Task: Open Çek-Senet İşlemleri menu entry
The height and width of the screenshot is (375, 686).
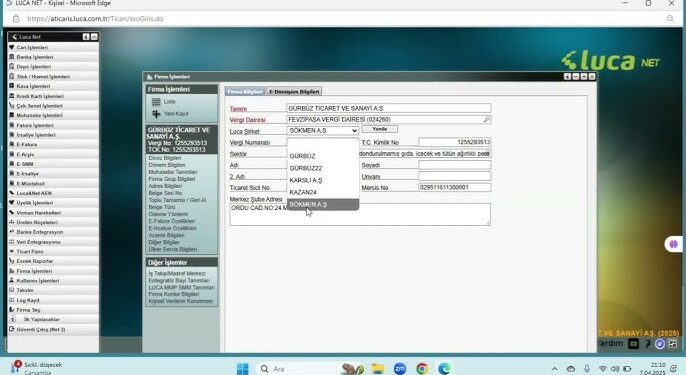Action: (x=53, y=106)
